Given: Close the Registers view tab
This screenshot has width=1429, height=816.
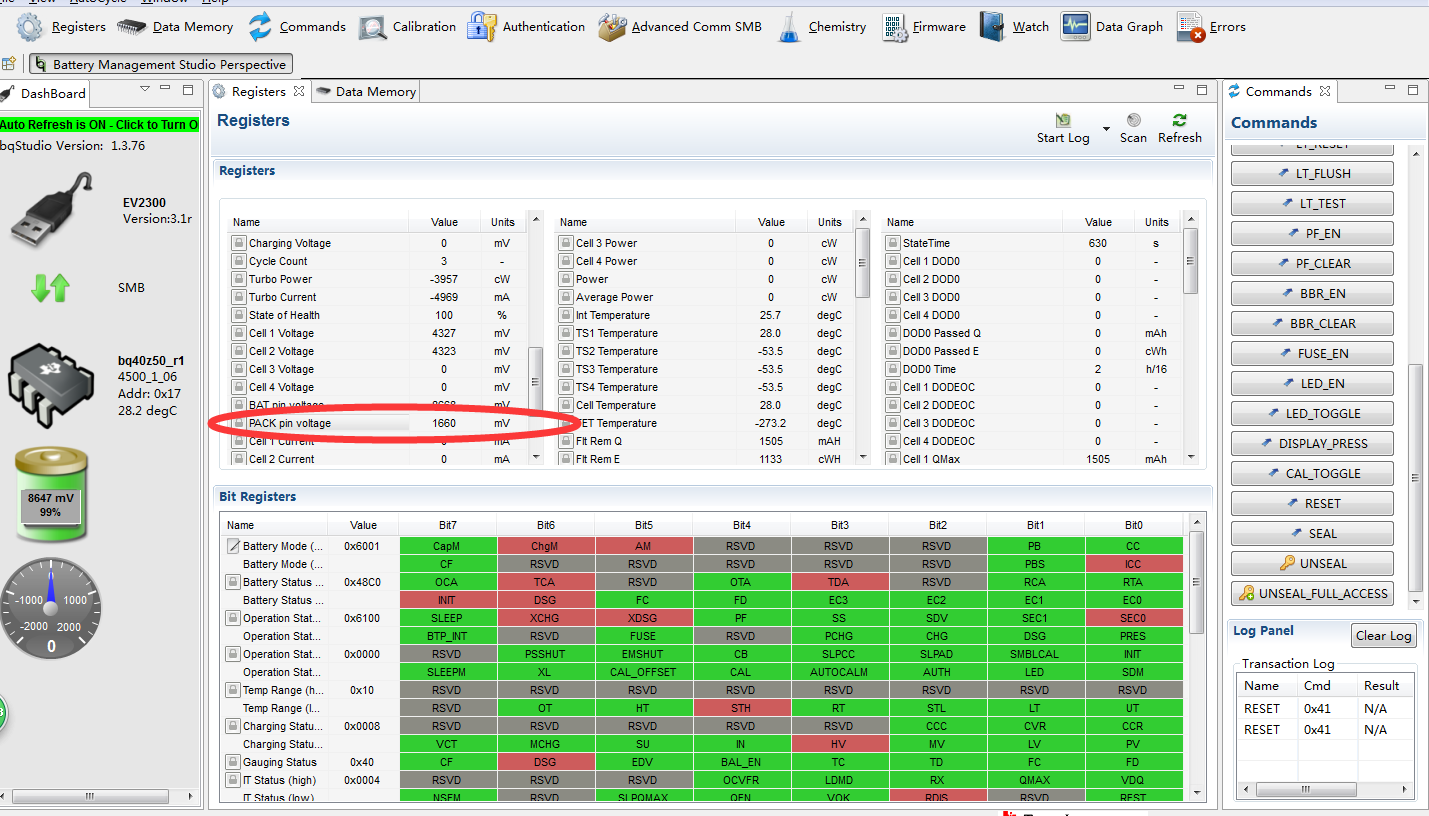Looking at the screenshot, I should coord(298,91).
